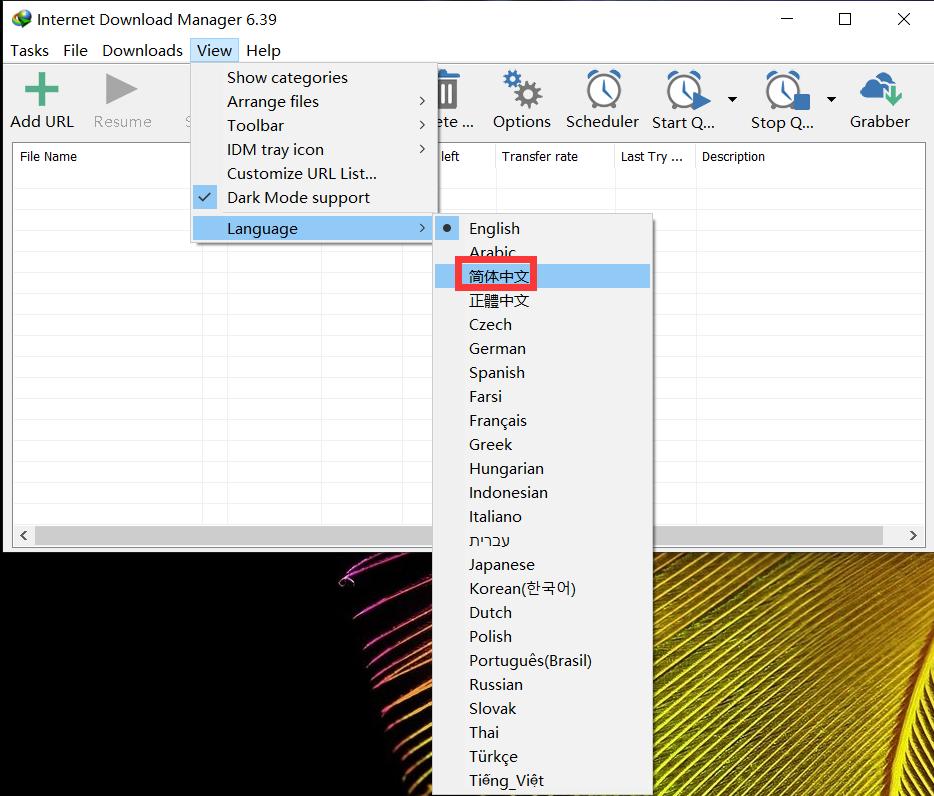Select Hungarian language

542,468
